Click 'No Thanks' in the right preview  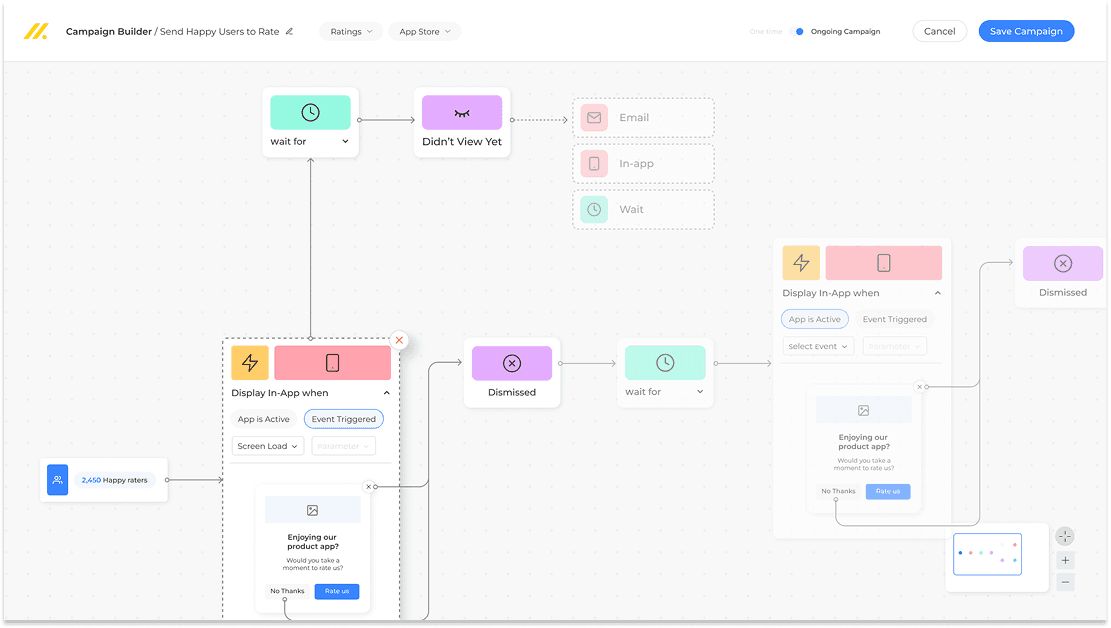point(838,491)
